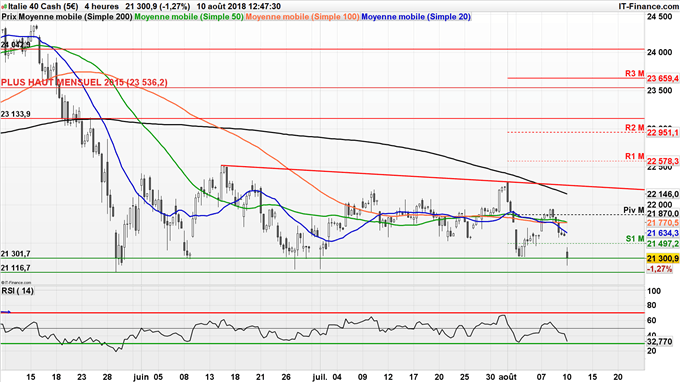Click the 'R2 M' resistance label
This screenshot has height=382, width=680.
[x=634, y=127]
